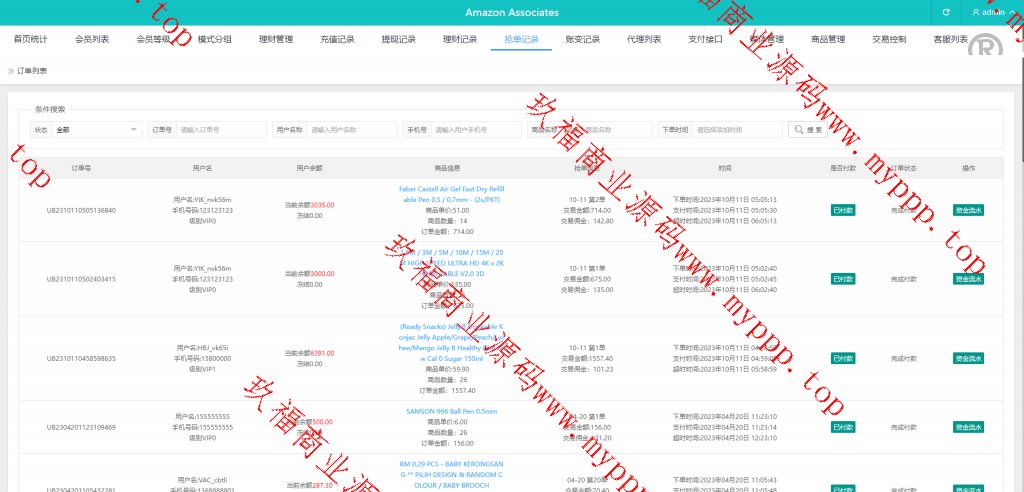
Task: Open the 账变记录 tab
Action: 582,39
